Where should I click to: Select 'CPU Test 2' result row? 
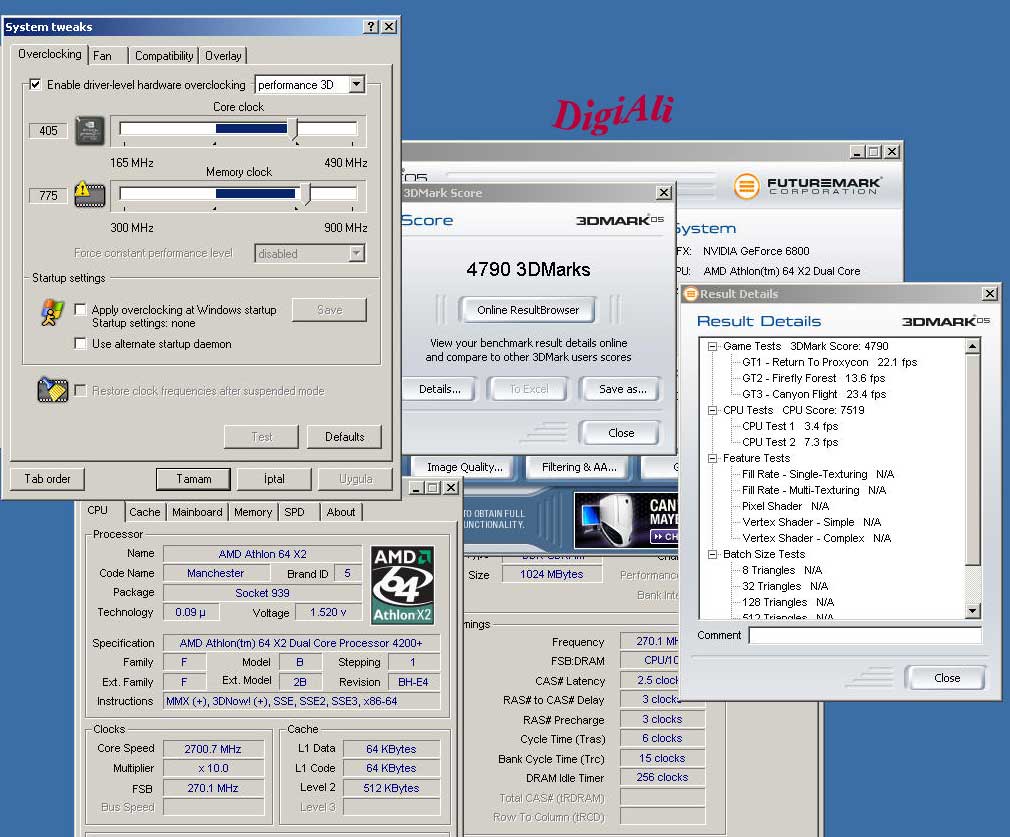(790, 442)
